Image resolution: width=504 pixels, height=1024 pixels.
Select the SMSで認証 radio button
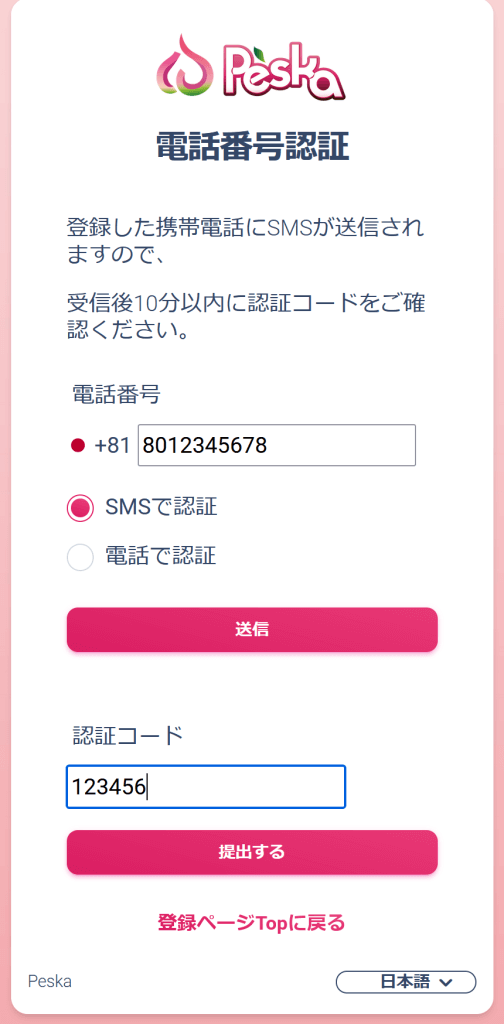pyautogui.click(x=80, y=508)
